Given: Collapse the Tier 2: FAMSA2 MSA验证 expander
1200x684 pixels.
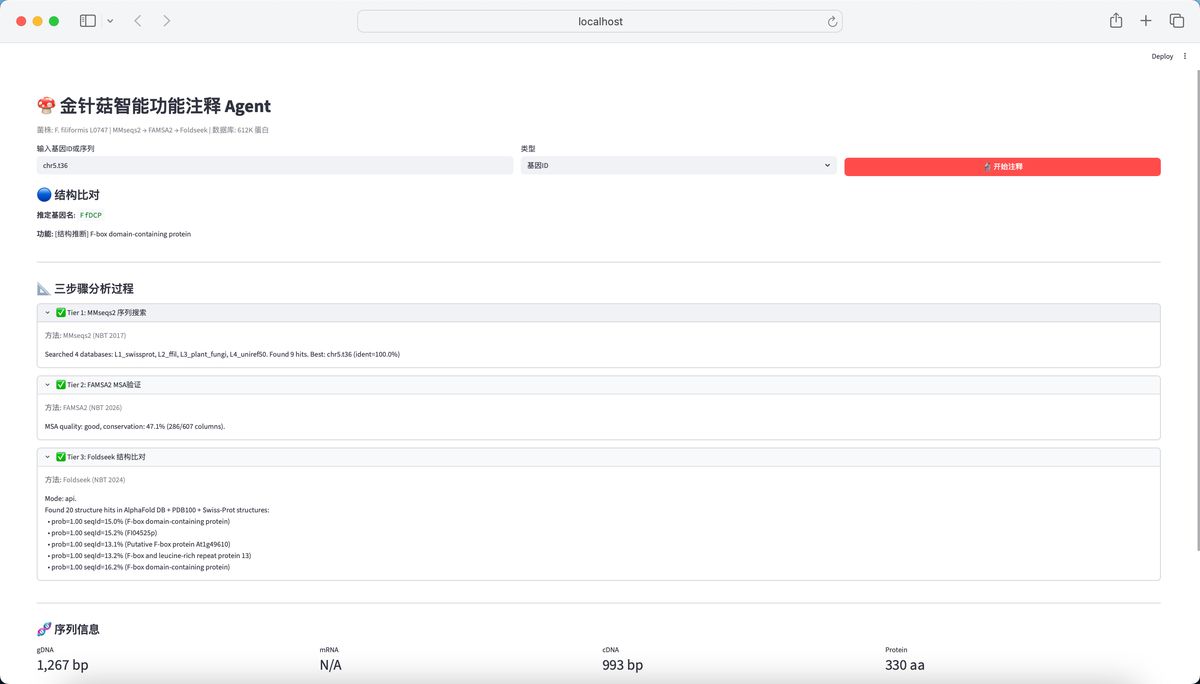Looking at the screenshot, I should (598, 385).
